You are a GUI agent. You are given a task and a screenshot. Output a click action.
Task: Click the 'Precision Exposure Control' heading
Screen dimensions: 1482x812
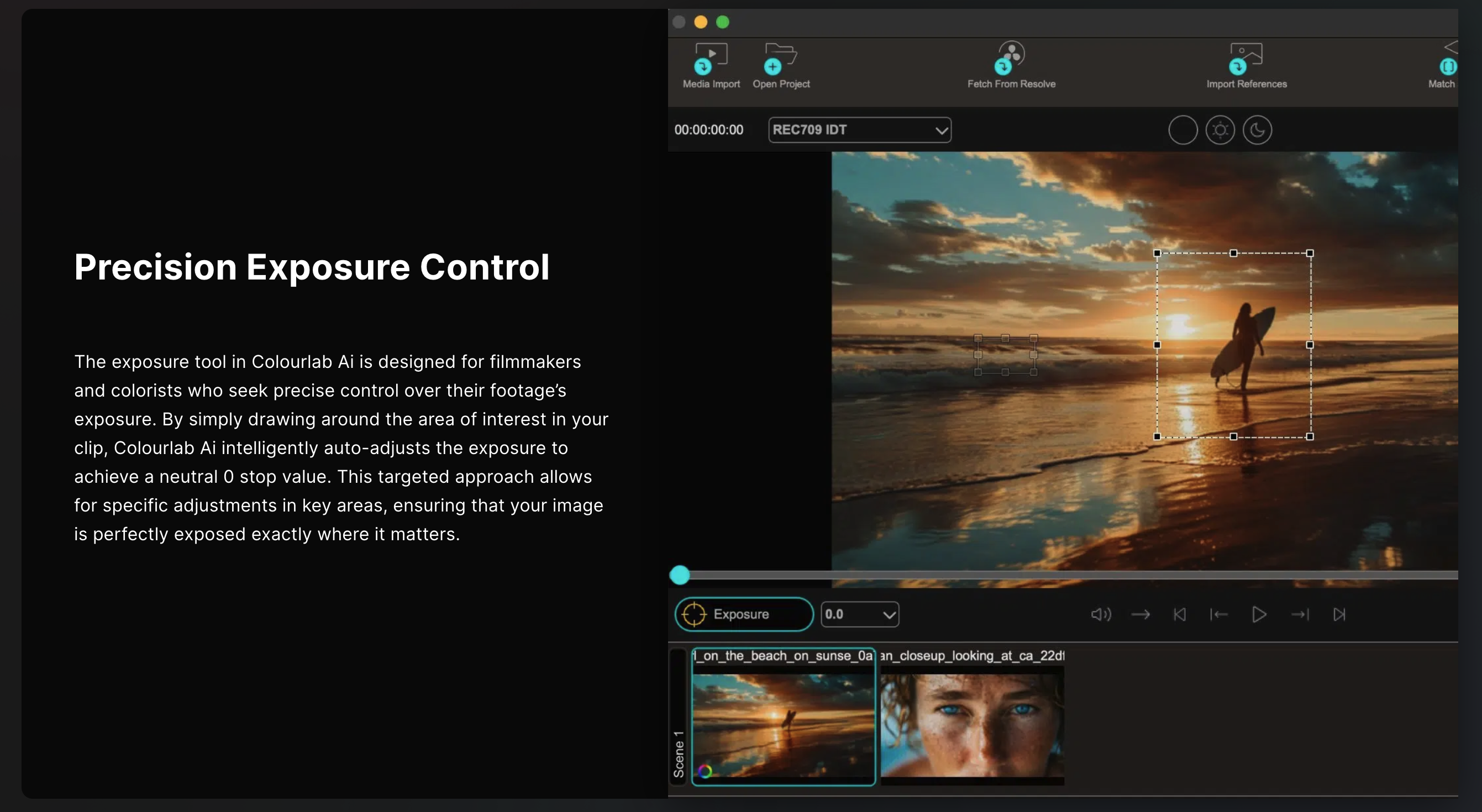(x=312, y=267)
